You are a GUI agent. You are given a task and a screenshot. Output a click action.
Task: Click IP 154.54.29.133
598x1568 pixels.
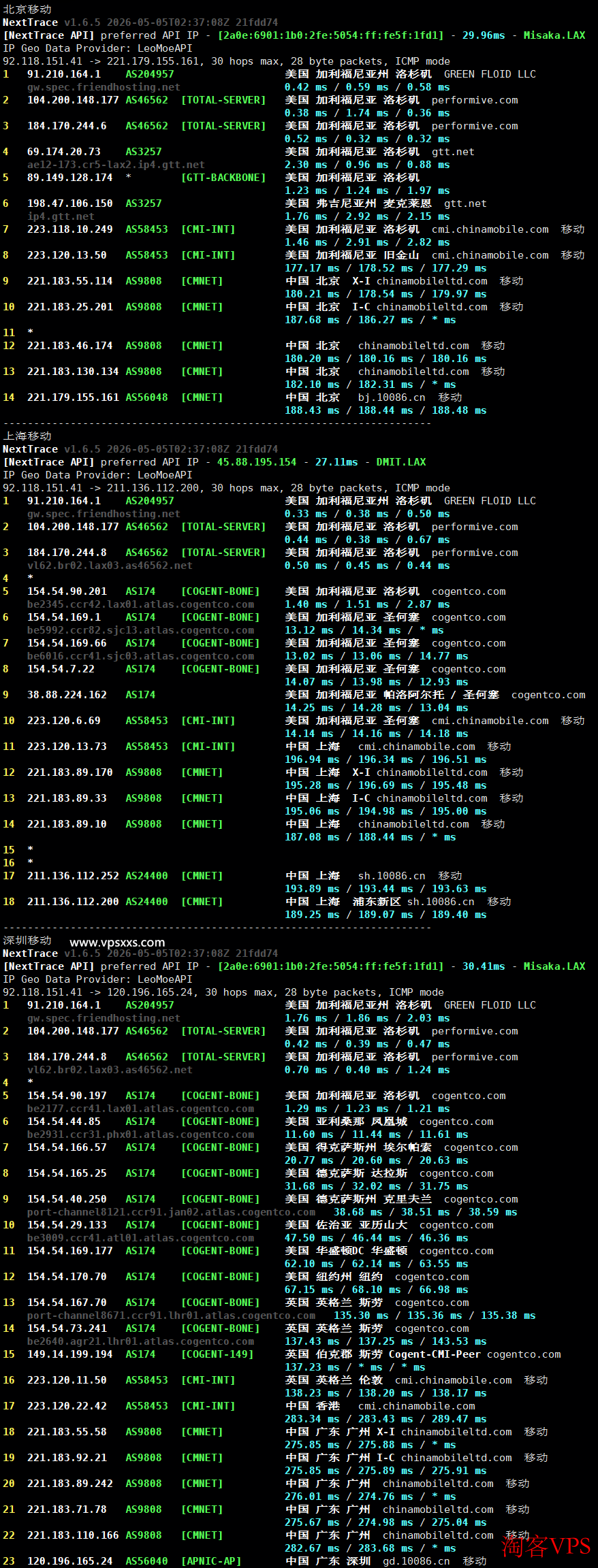tap(67, 1225)
